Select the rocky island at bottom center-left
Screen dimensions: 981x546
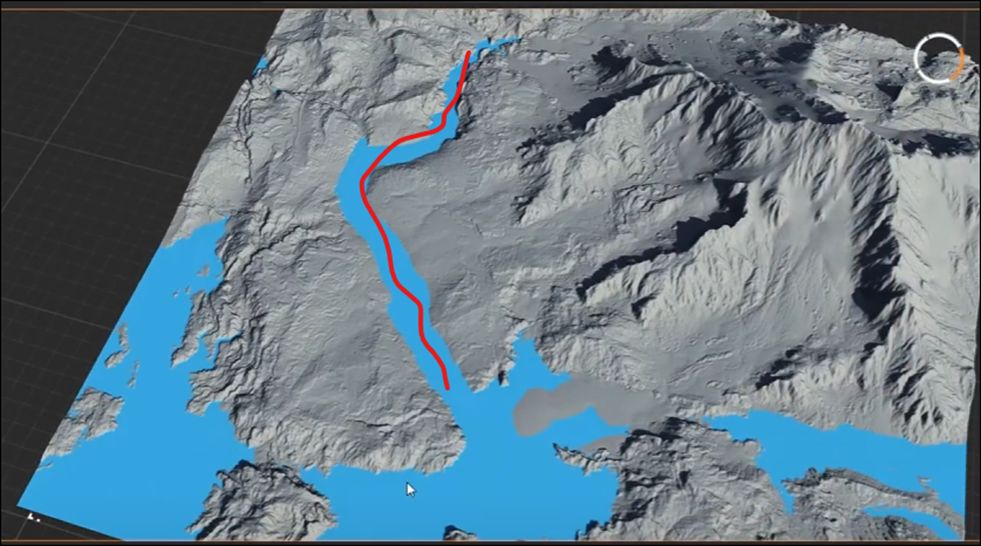click(263, 503)
